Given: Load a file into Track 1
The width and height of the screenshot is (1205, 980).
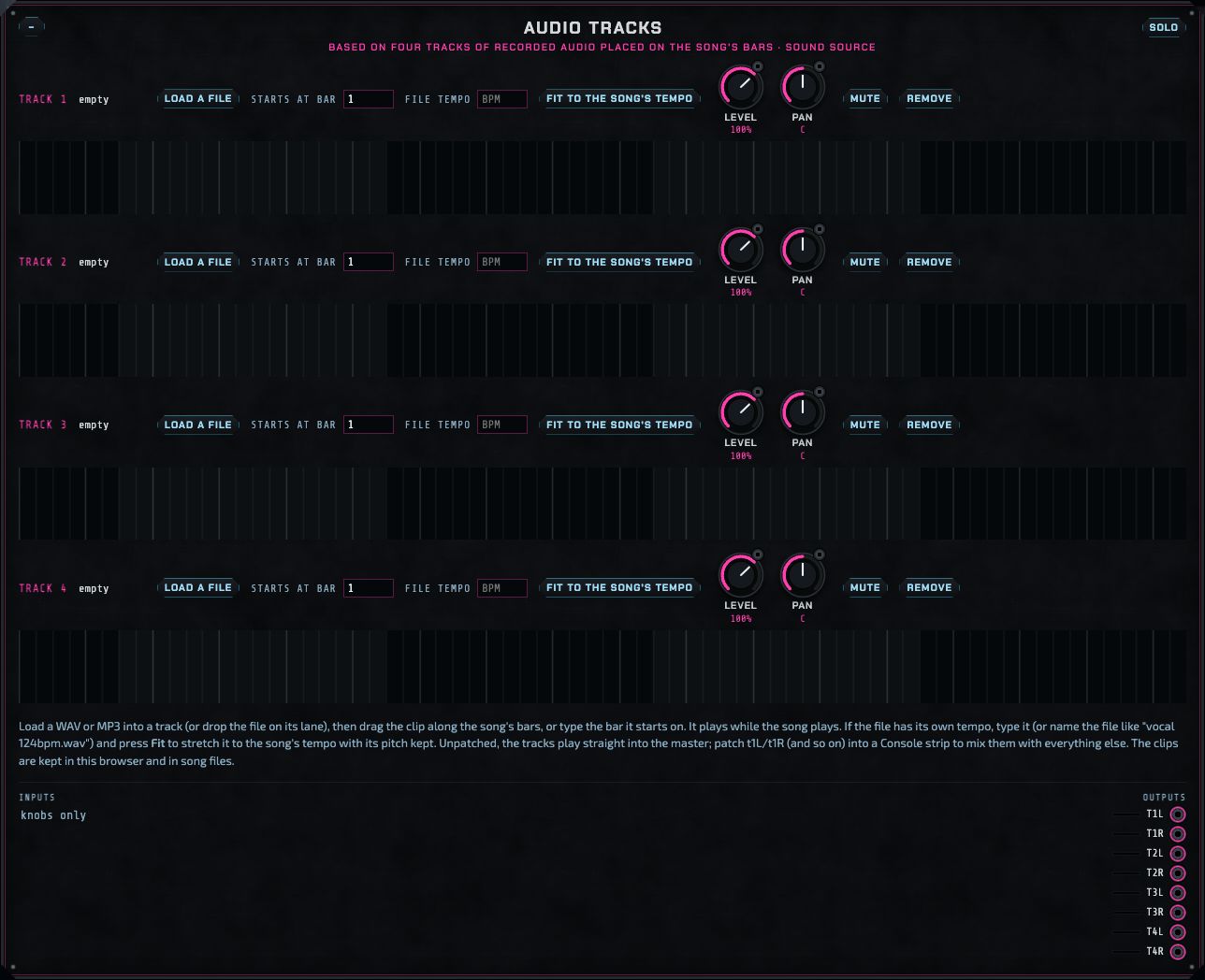Looking at the screenshot, I should (197, 98).
